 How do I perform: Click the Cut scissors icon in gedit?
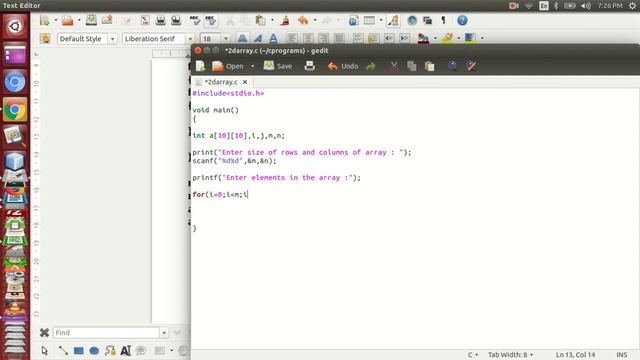click(394, 66)
